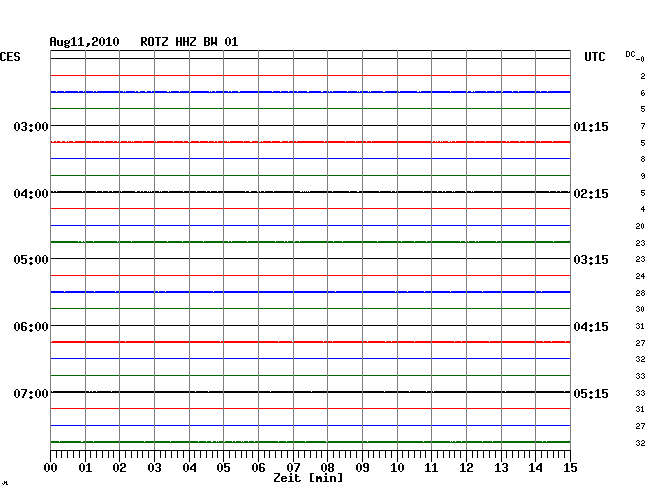Select DC offset value 28
The width and height of the screenshot is (650, 494).
640,293
